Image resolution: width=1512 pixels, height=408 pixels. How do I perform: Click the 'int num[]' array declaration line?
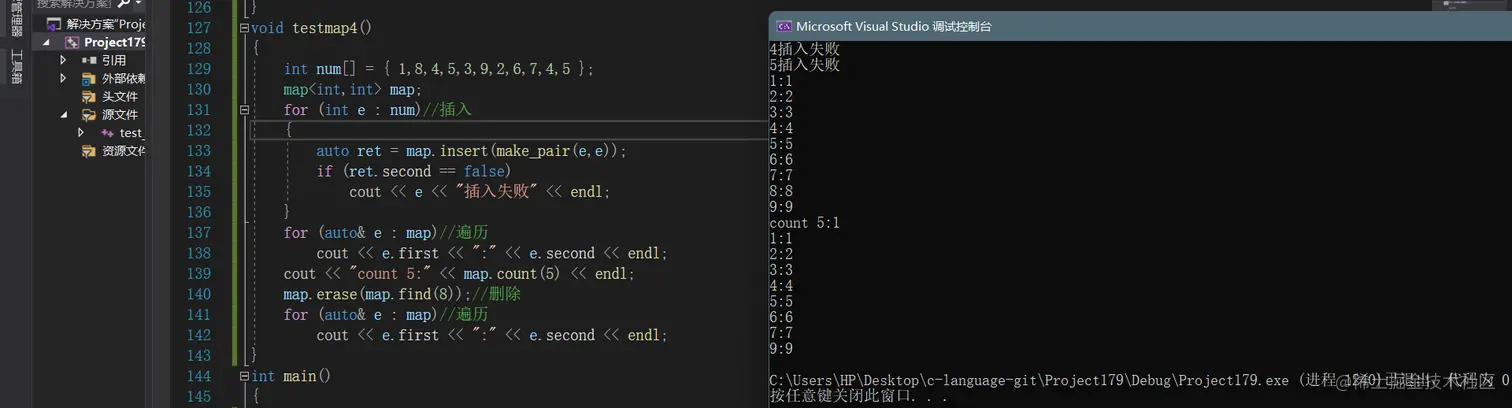coord(439,69)
